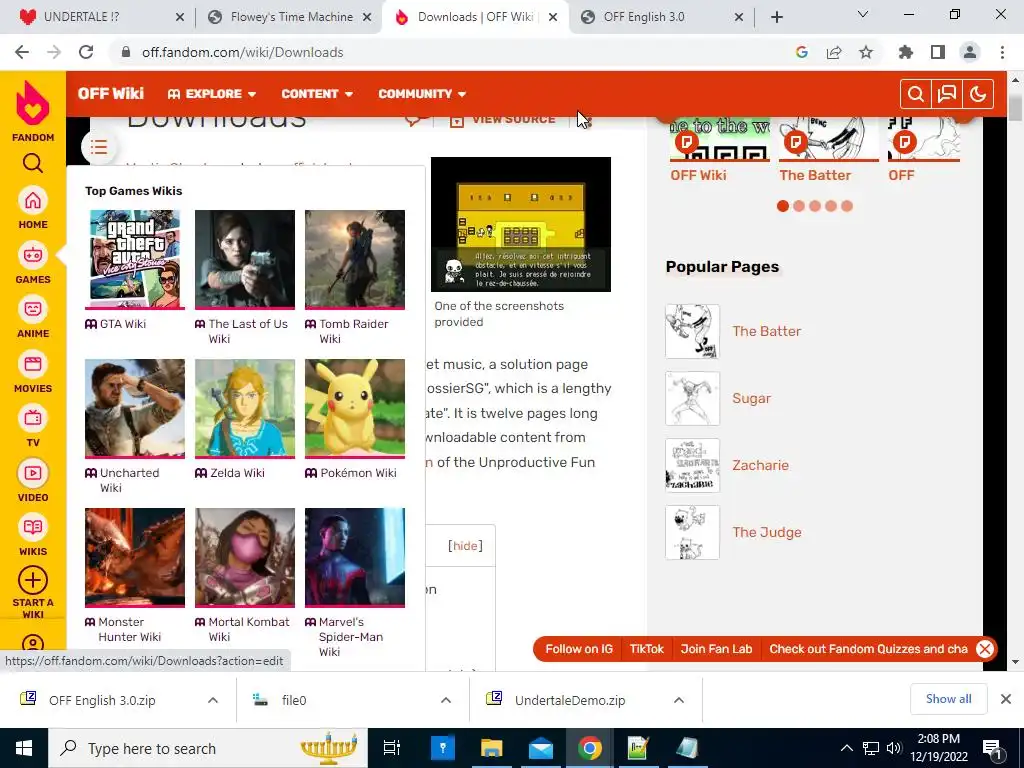Click Join Fan Lab button
The width and height of the screenshot is (1024, 768).
[716, 649]
